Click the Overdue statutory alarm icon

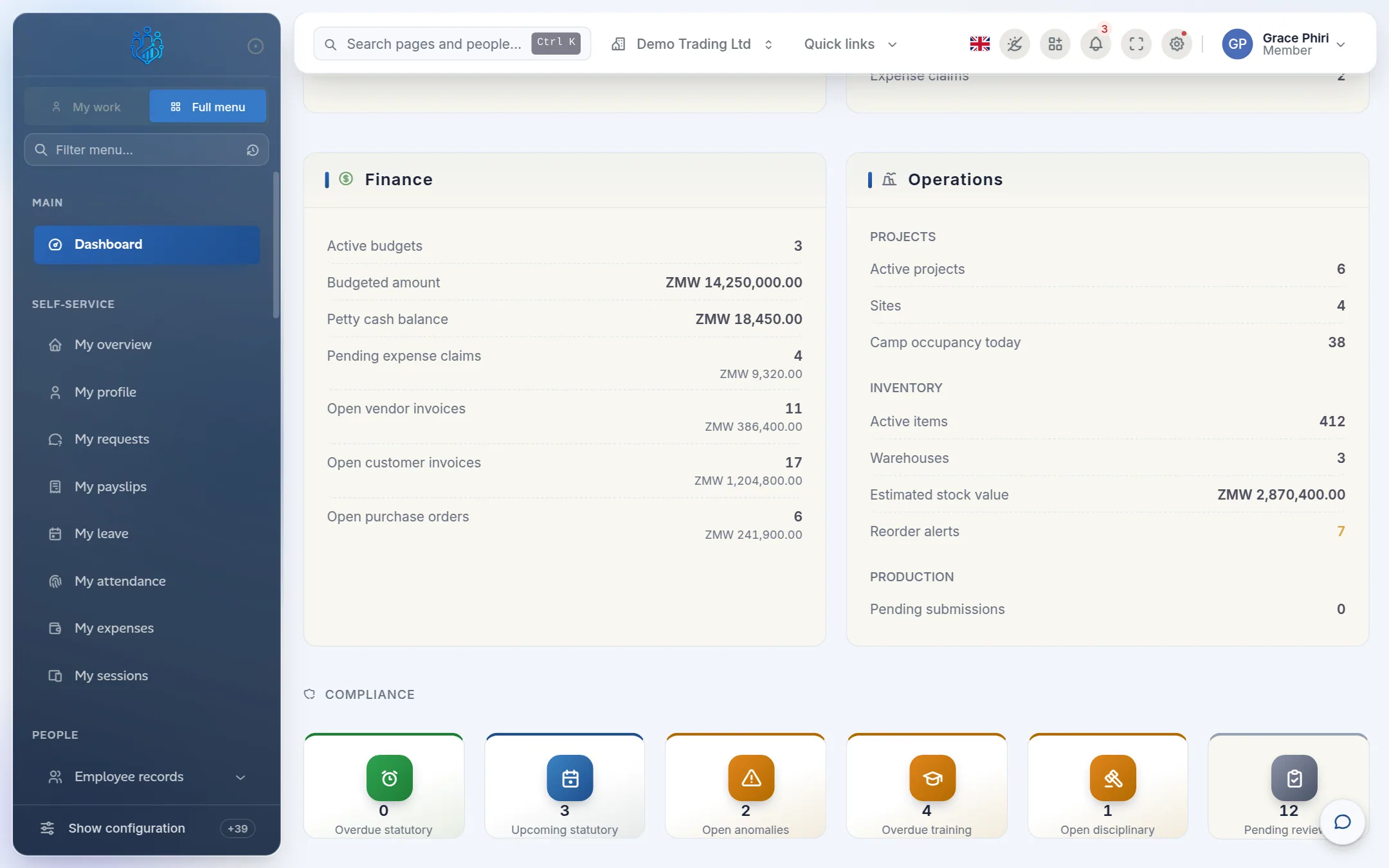(389, 778)
